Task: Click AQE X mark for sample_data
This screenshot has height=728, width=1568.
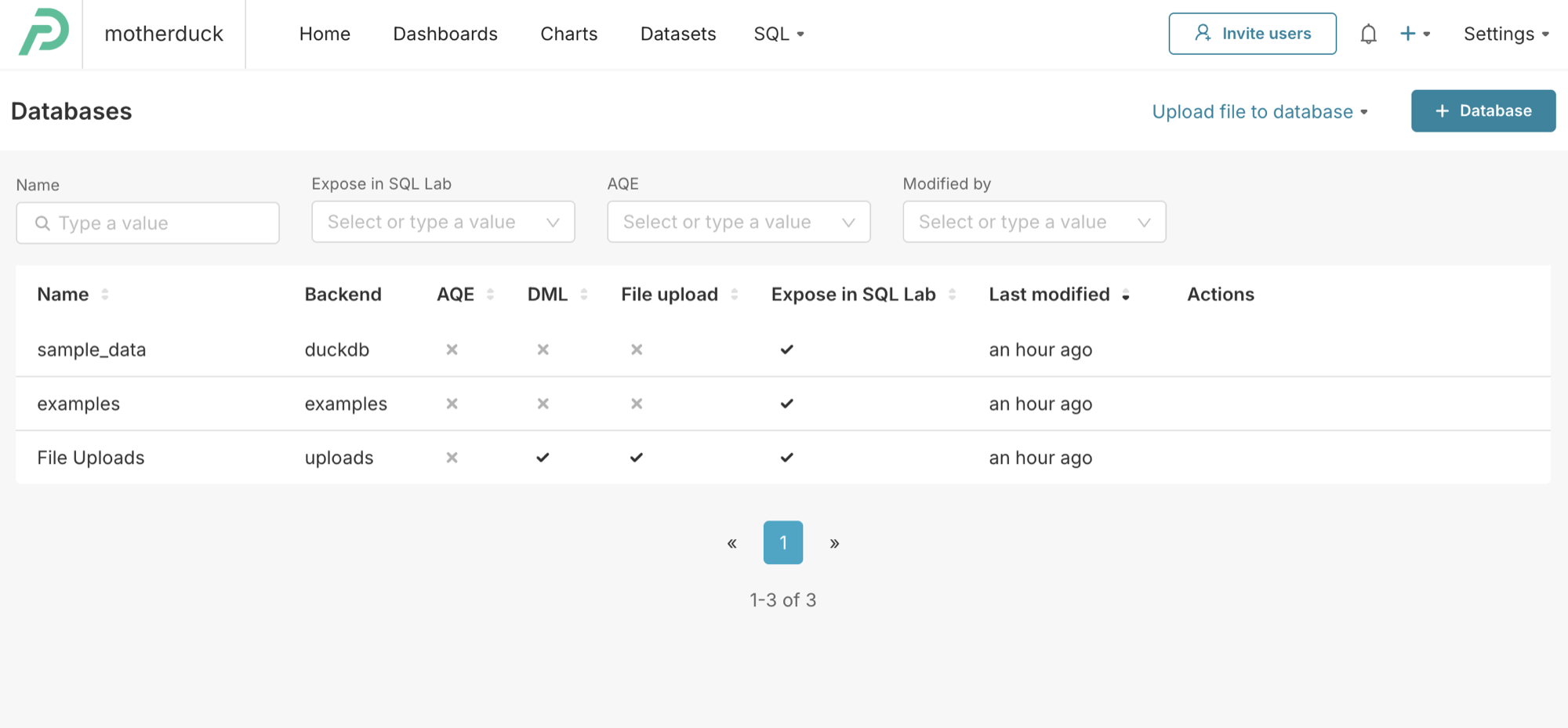Action: (x=452, y=350)
